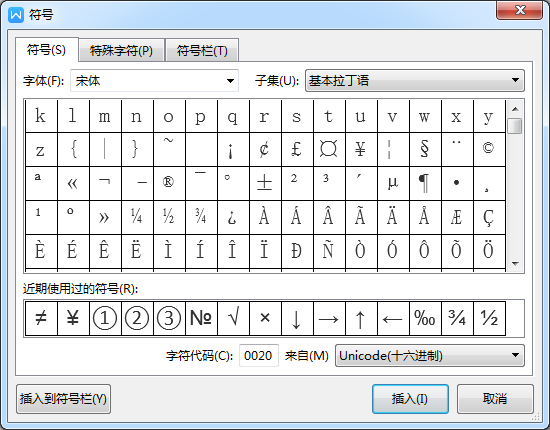Choose the micro µ symbol
The image size is (550, 430).
393,183
